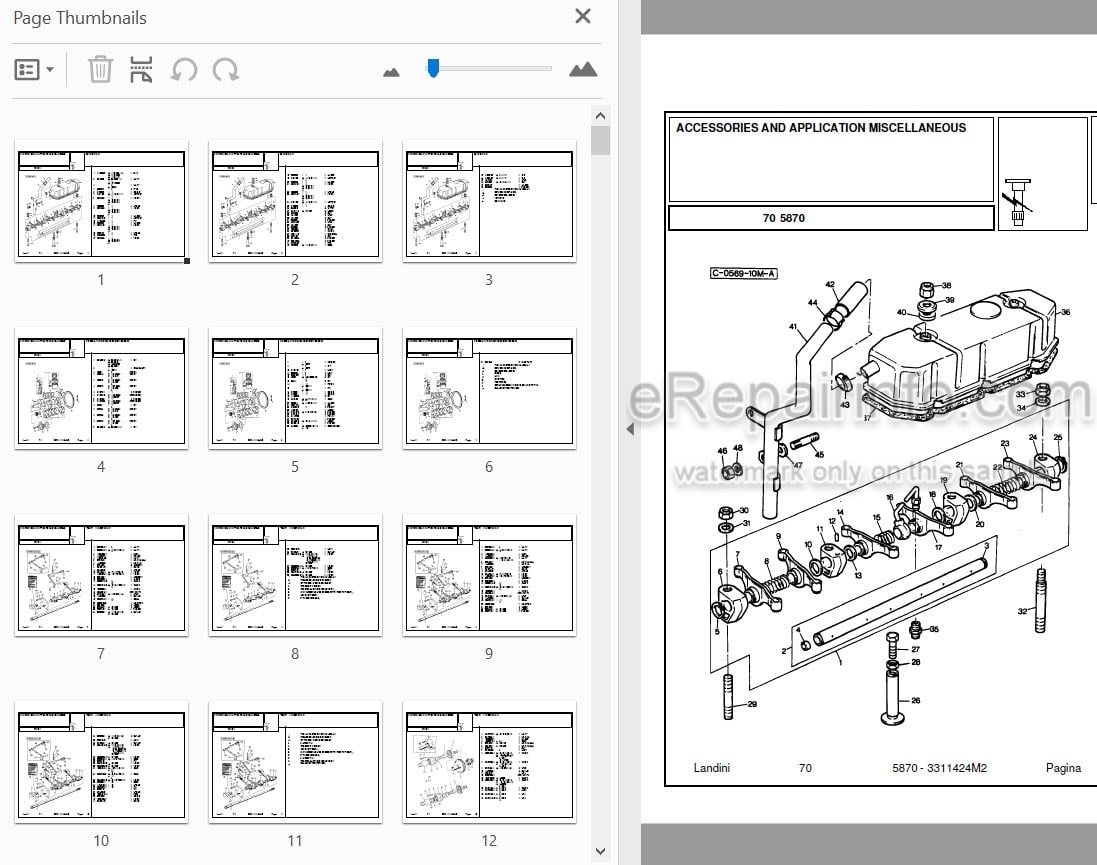
Task: Click the page number label '12'
Action: click(x=489, y=841)
